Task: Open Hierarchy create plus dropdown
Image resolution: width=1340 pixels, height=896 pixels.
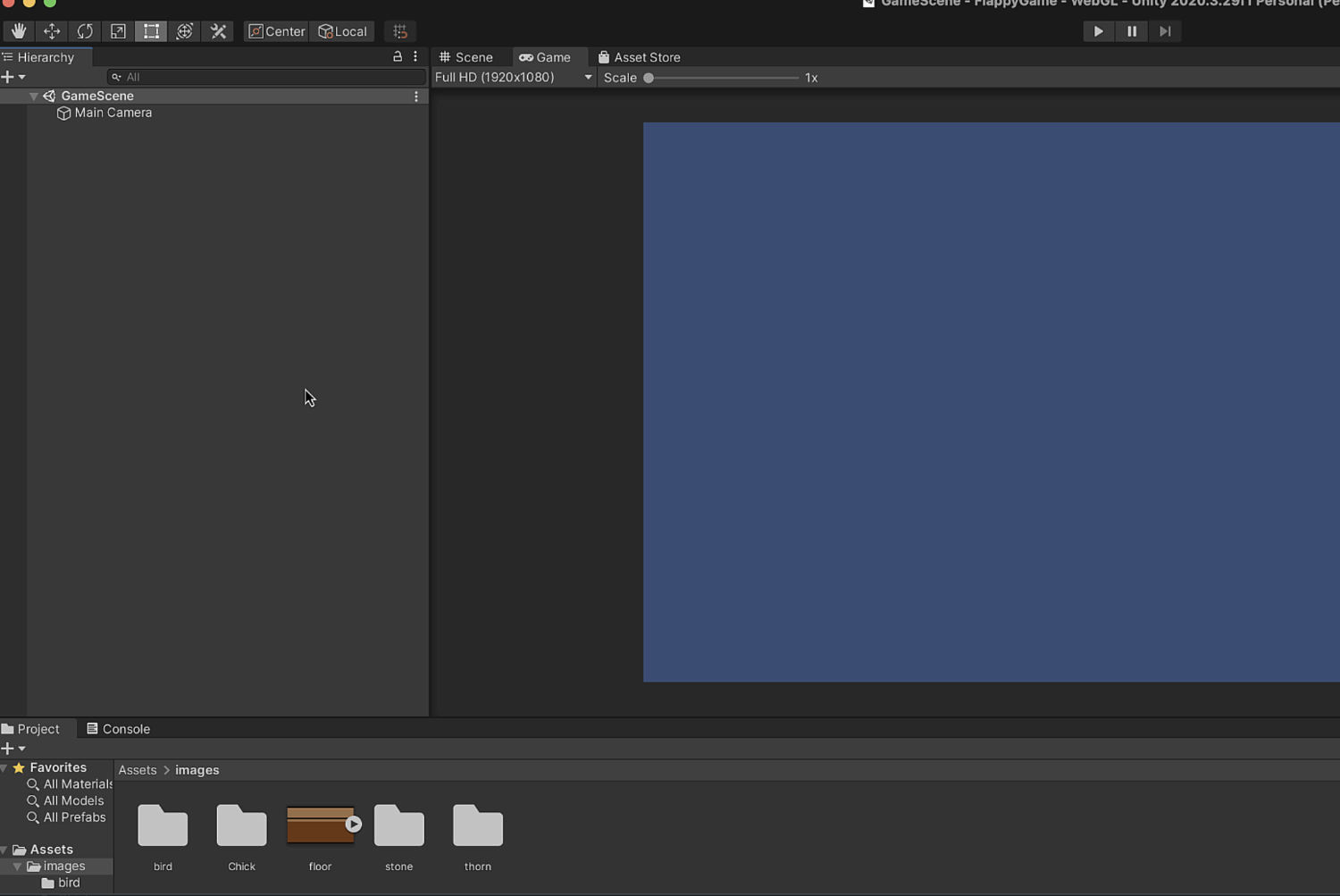Action: pyautogui.click(x=13, y=77)
